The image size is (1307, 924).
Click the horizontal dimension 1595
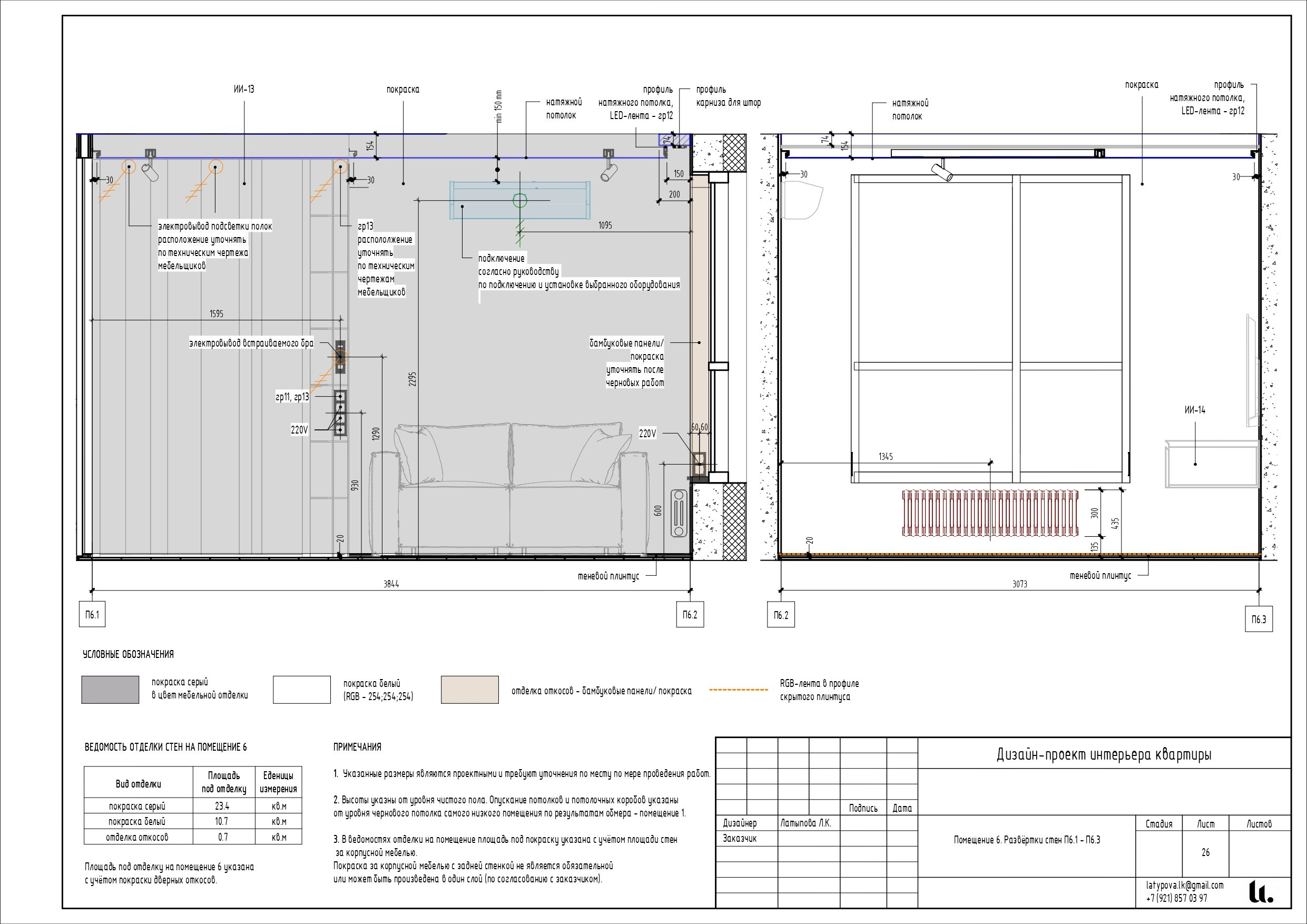(217, 313)
